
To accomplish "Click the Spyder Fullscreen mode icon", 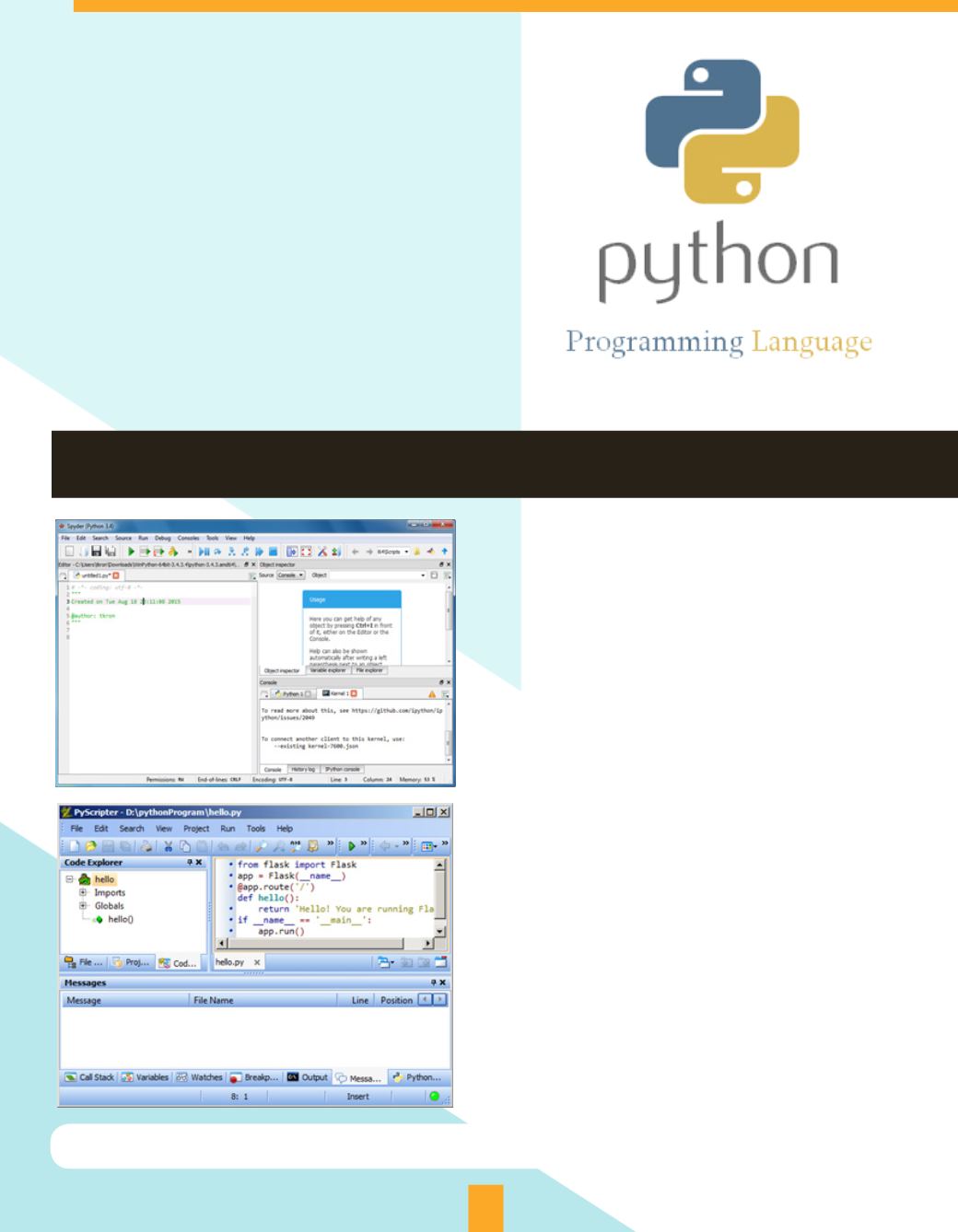I will [x=306, y=551].
